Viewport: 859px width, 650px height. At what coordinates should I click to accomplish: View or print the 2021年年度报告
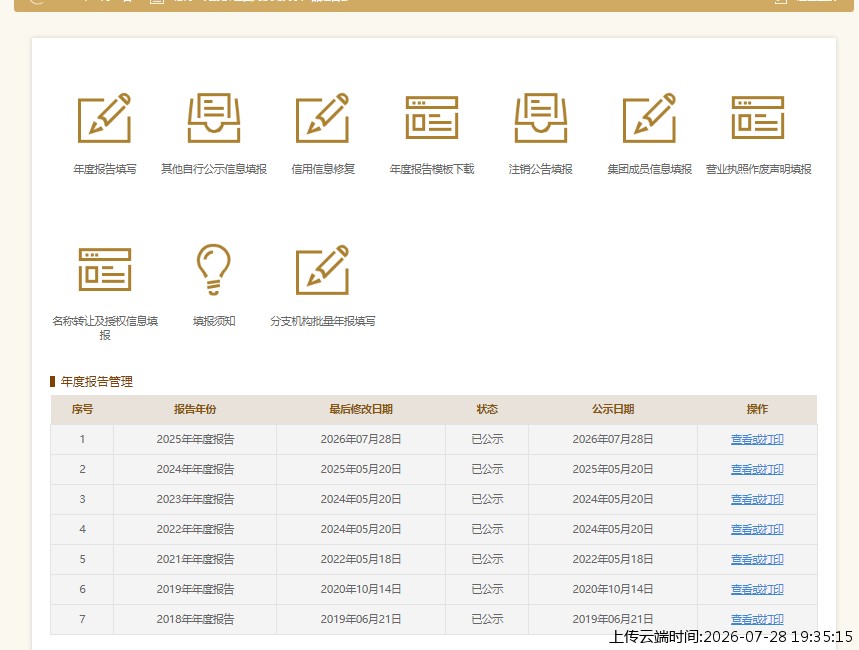(757, 560)
